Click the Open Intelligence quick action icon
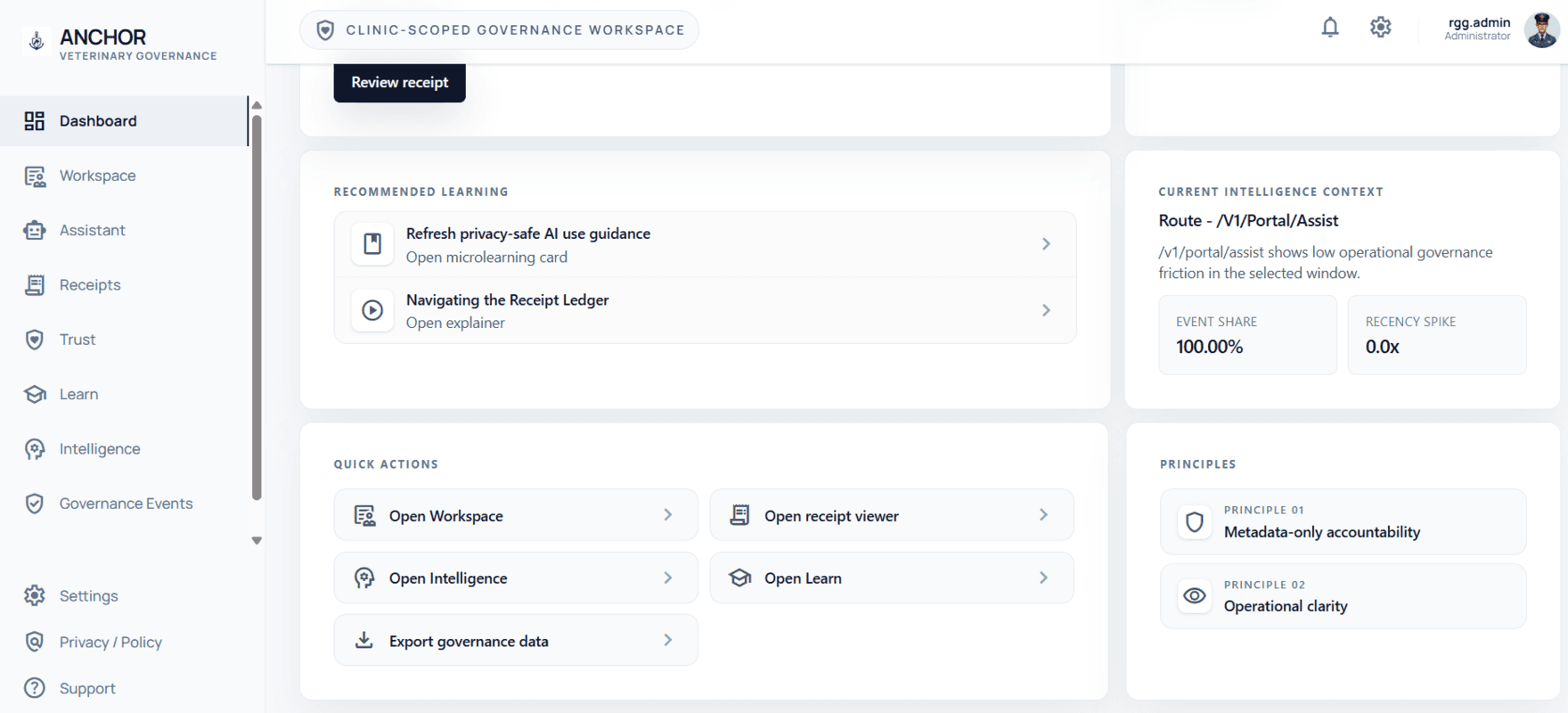The image size is (1568, 713). pyautogui.click(x=364, y=578)
